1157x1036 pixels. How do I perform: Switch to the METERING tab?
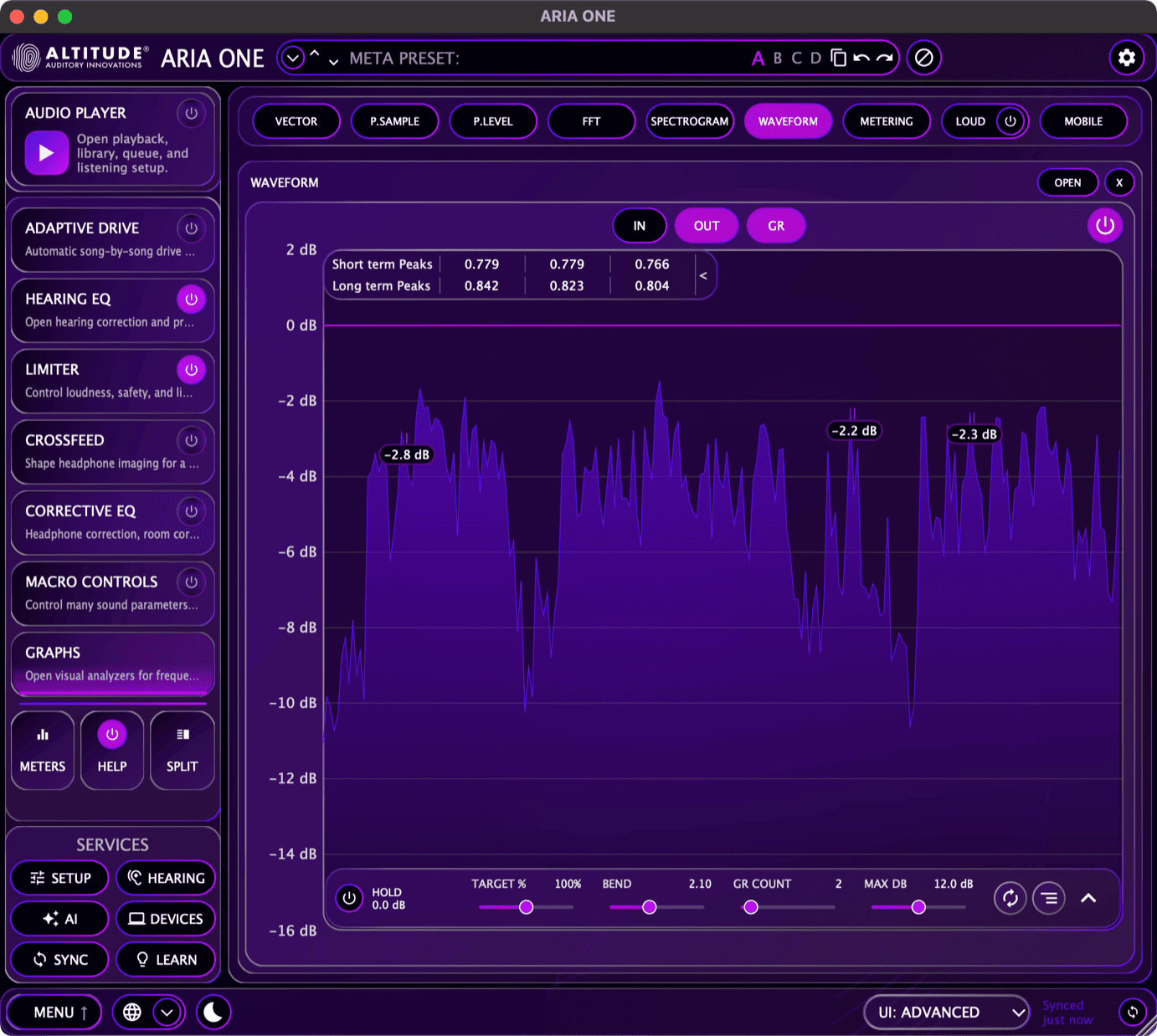pos(887,121)
